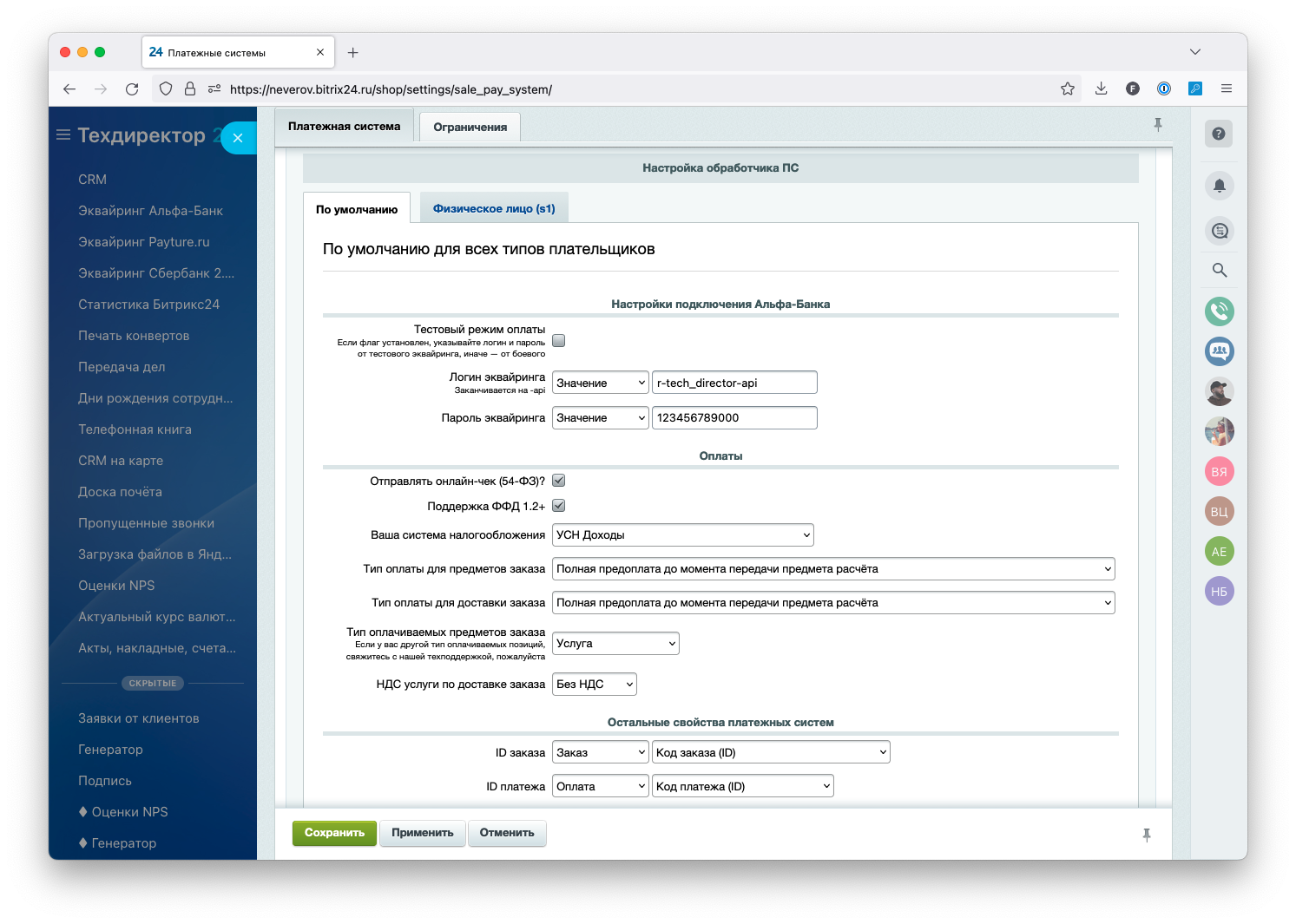Enable the Тестовый режим оплаты checkbox

[x=559, y=341]
